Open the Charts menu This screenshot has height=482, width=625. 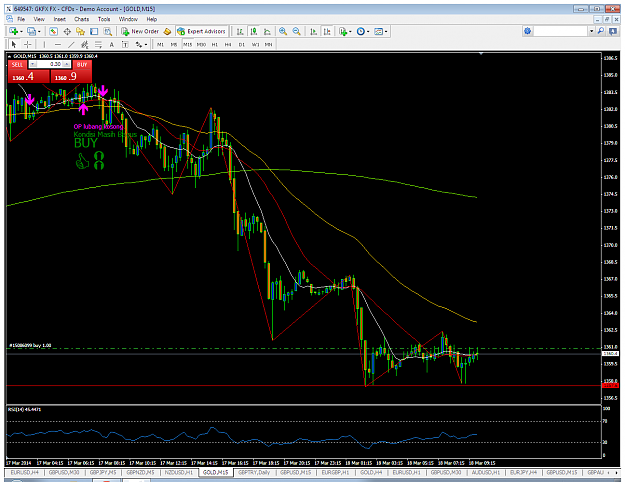pos(81,19)
